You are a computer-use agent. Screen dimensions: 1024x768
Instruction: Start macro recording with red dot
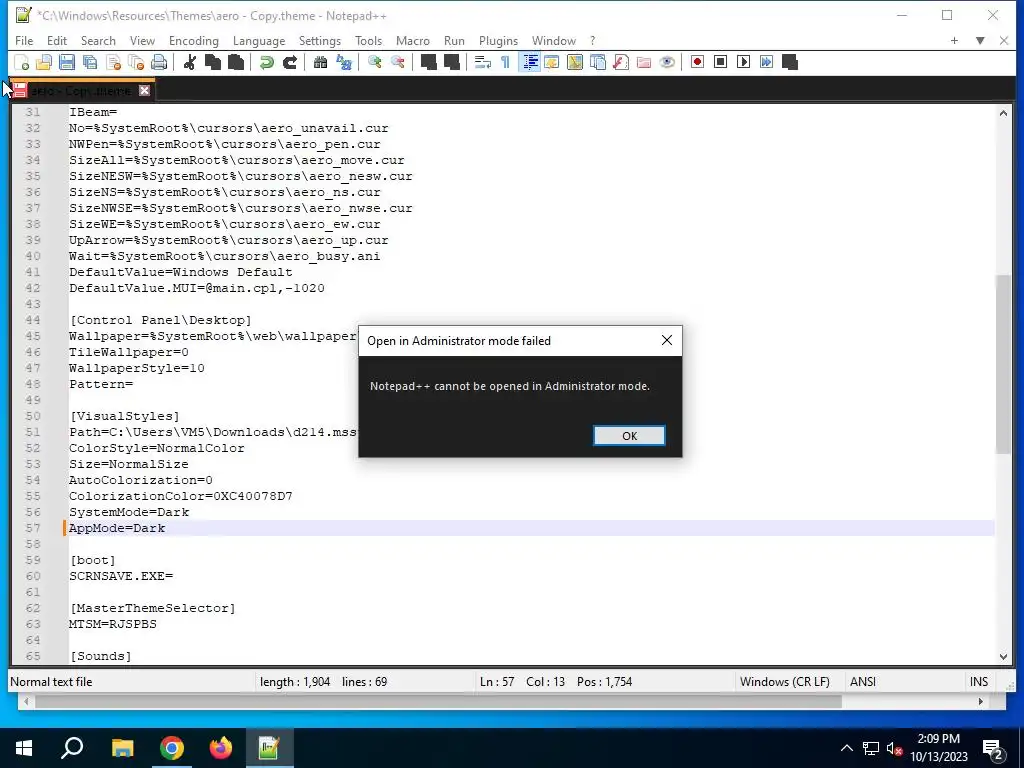[x=697, y=62]
